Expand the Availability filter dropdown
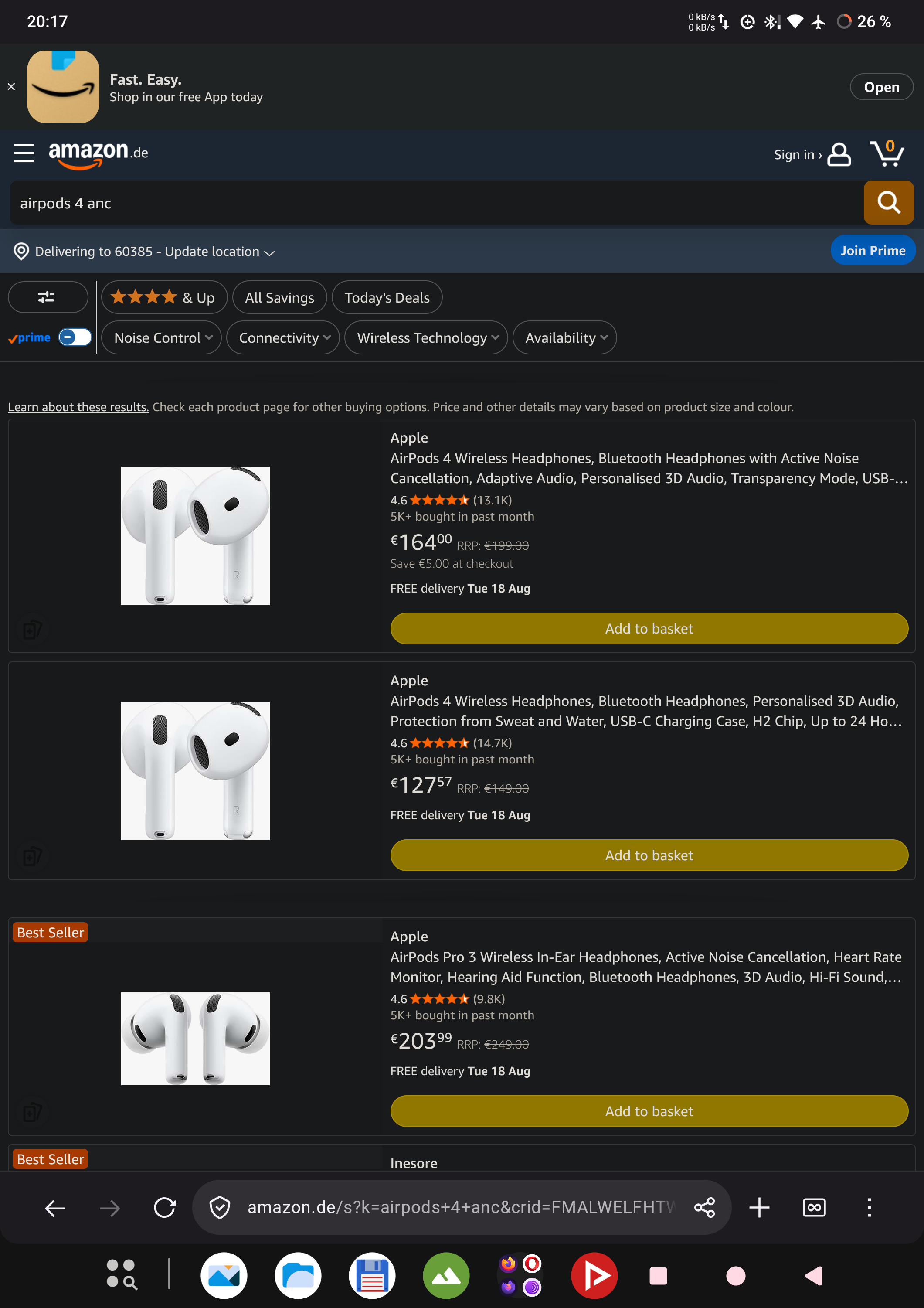 564,338
